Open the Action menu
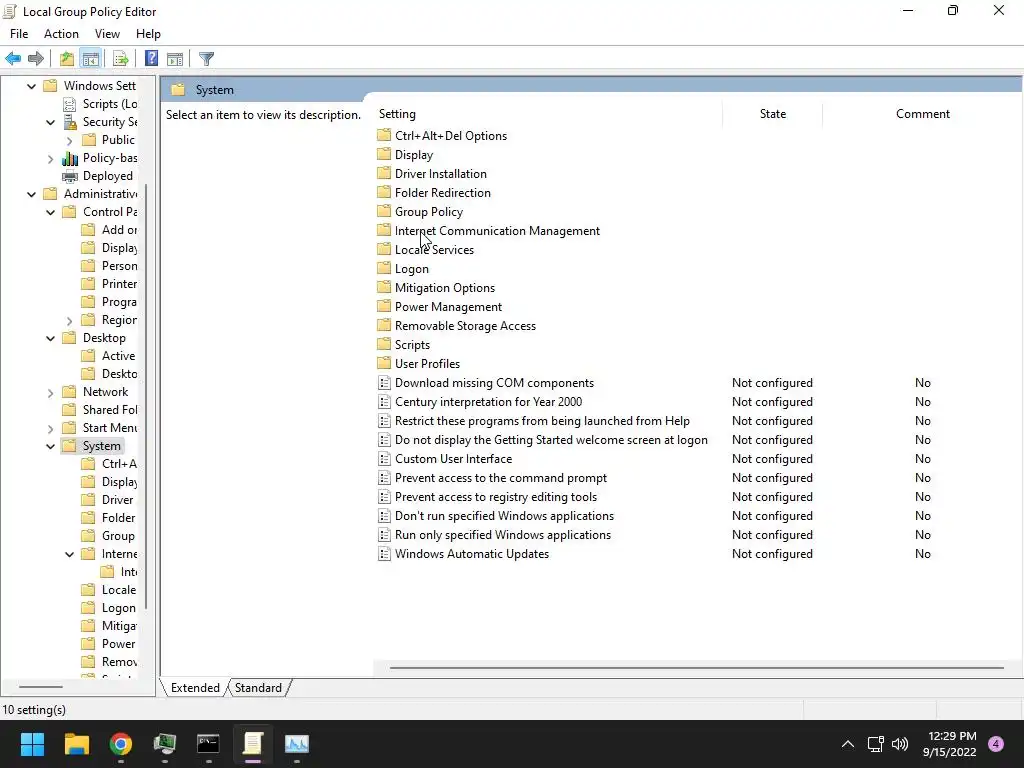Image resolution: width=1024 pixels, height=768 pixels. 61,34
